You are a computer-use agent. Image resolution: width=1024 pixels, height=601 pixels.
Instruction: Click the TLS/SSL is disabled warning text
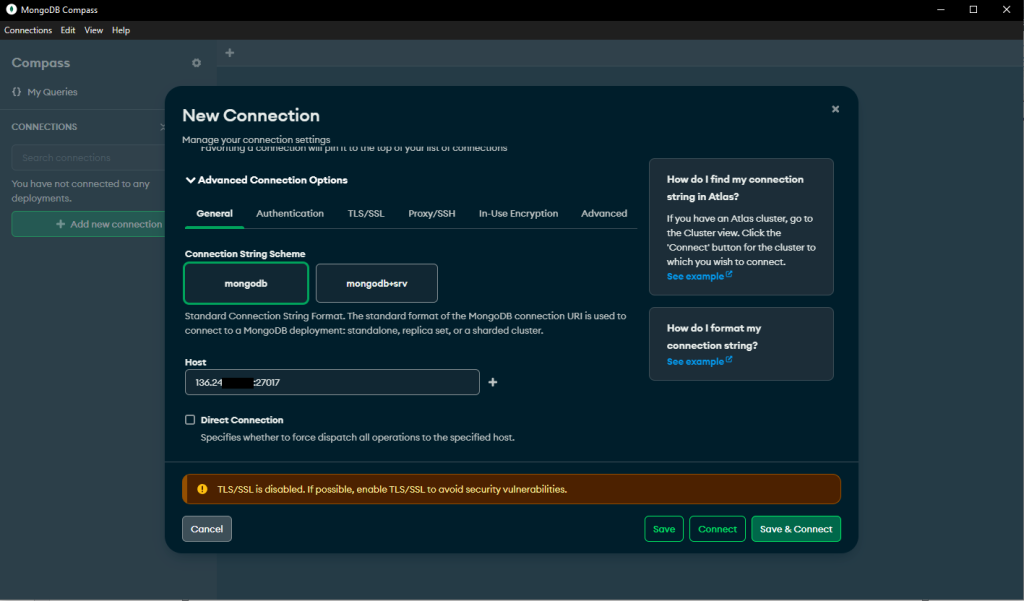coord(392,489)
